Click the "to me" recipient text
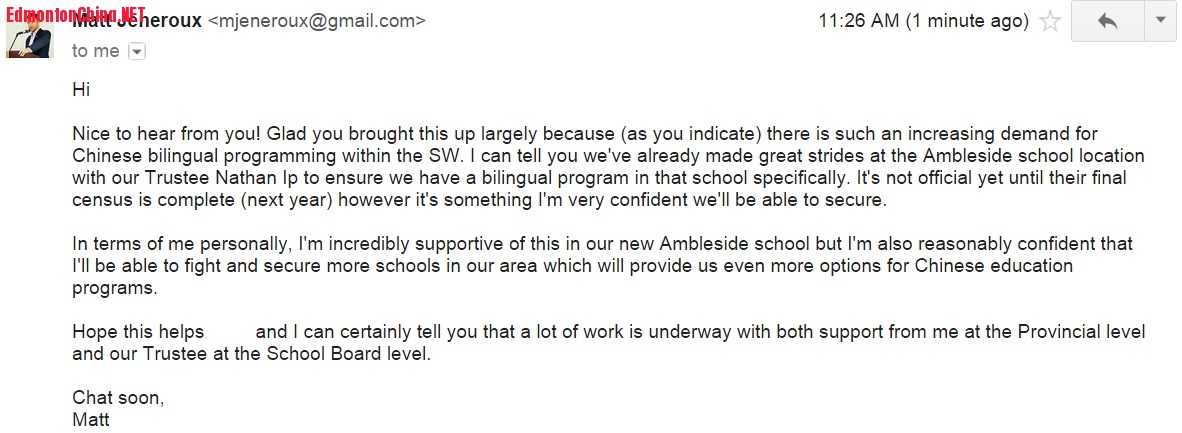Viewport: 1182px width, 433px height. coord(95,51)
